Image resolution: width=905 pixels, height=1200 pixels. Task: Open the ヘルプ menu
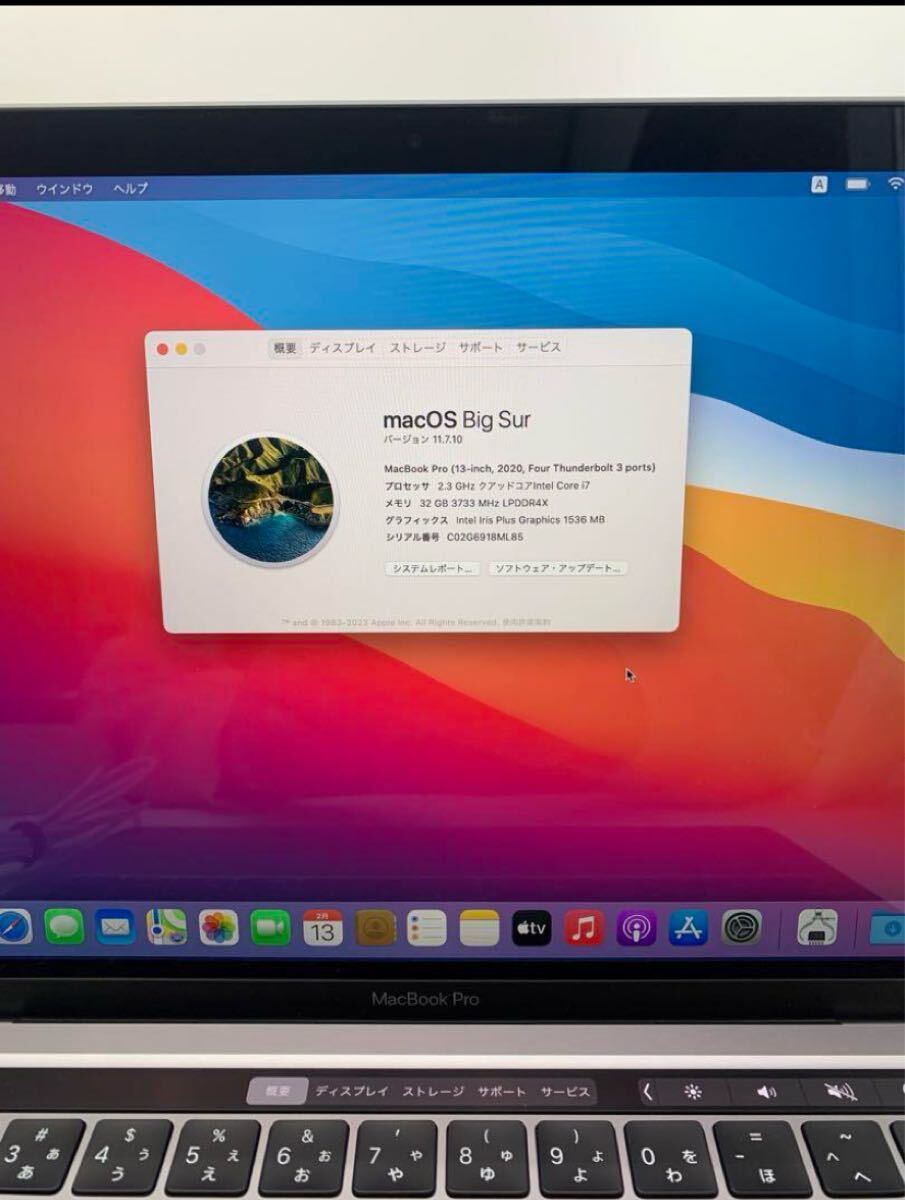pyautogui.click(x=130, y=188)
